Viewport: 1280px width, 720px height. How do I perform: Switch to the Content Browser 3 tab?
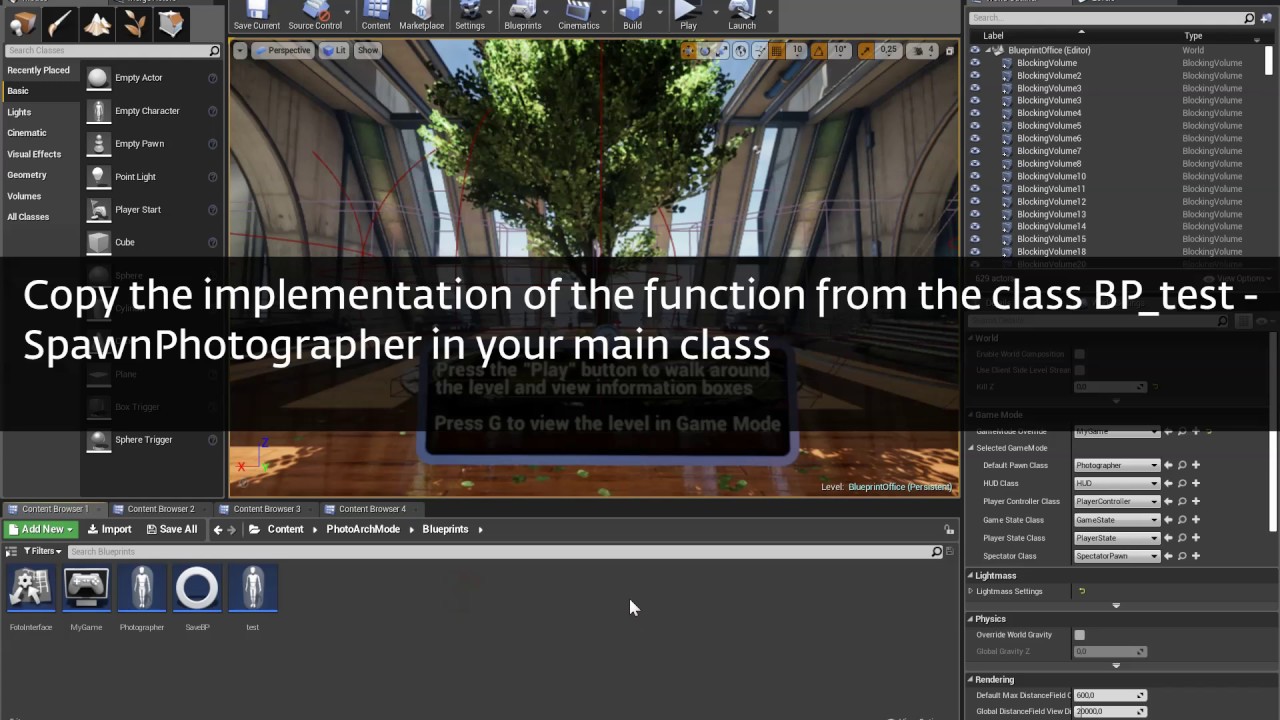(x=266, y=509)
